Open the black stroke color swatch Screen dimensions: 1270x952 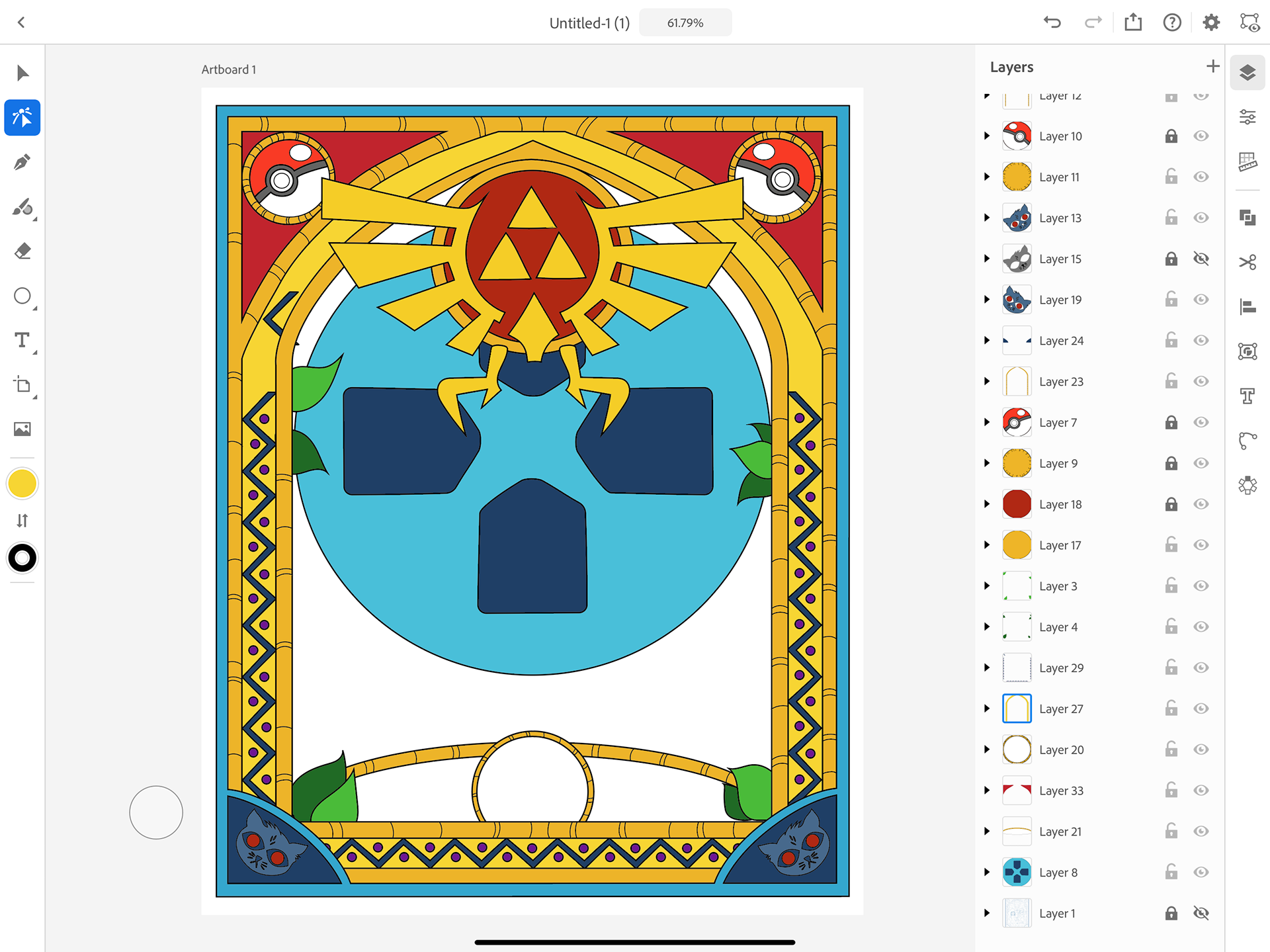click(22, 558)
